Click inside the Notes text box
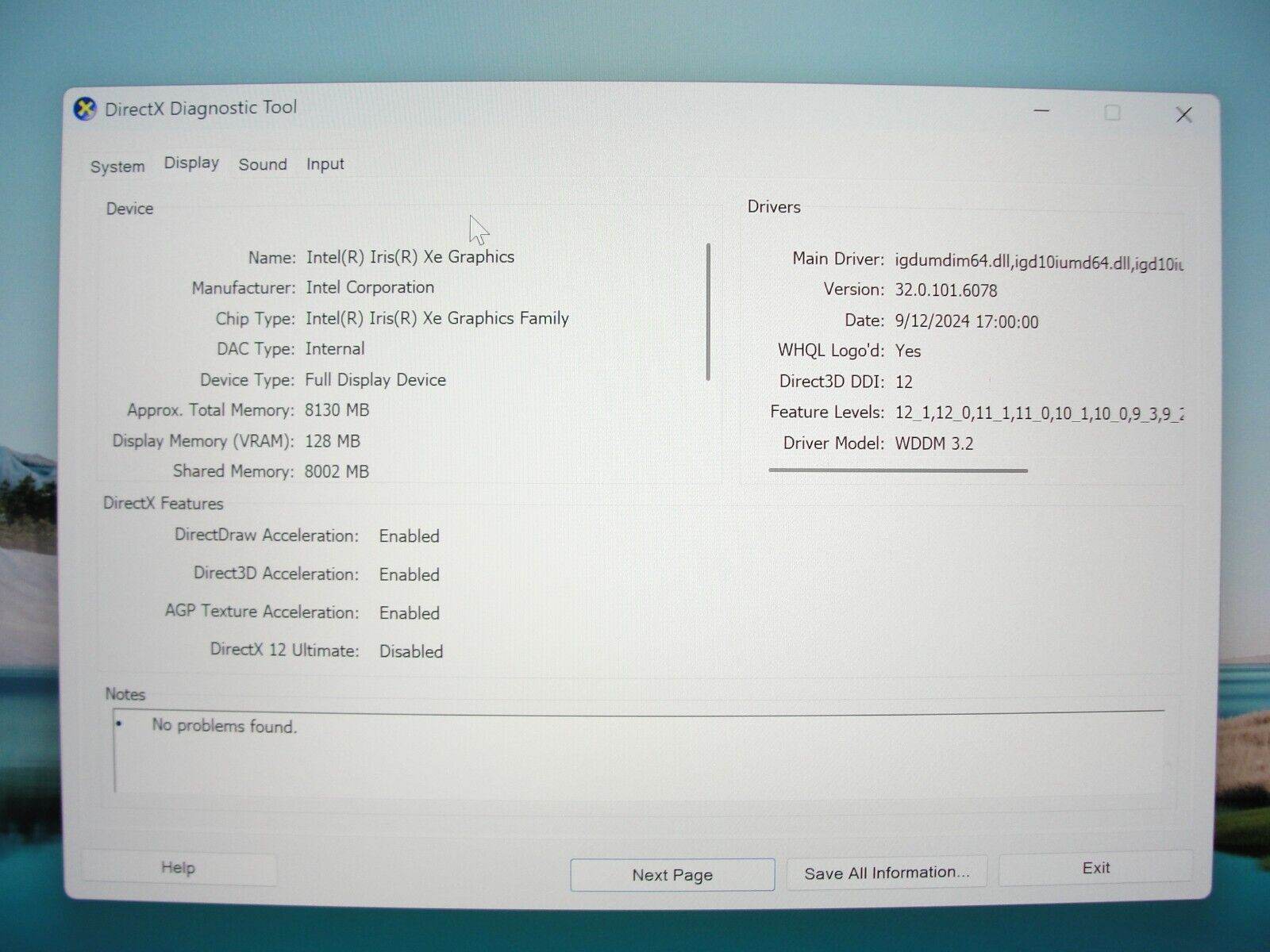Viewport: 1270px width, 952px height. tap(635, 754)
